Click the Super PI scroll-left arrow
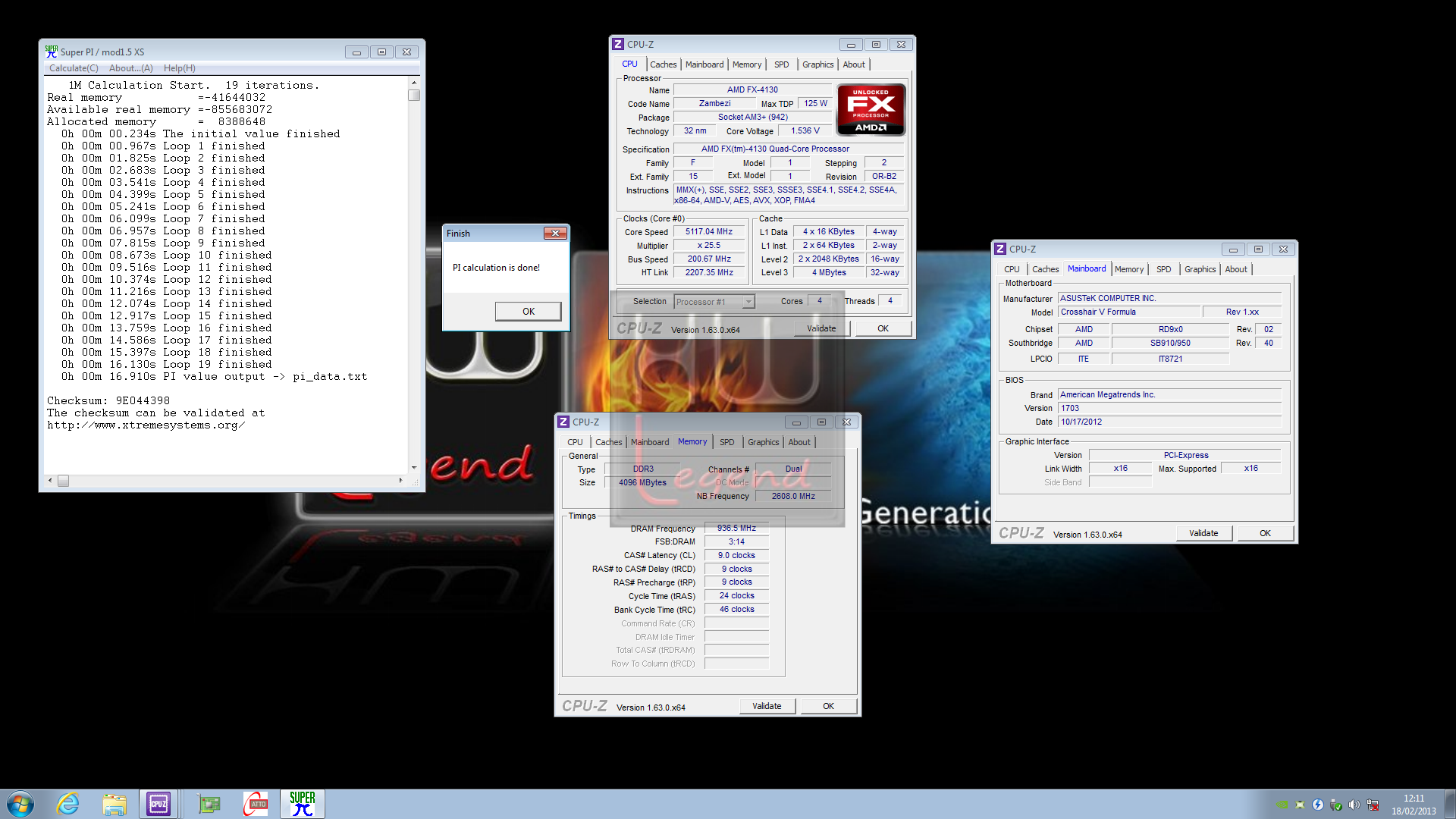Image resolution: width=1456 pixels, height=819 pixels. pyautogui.click(x=51, y=480)
